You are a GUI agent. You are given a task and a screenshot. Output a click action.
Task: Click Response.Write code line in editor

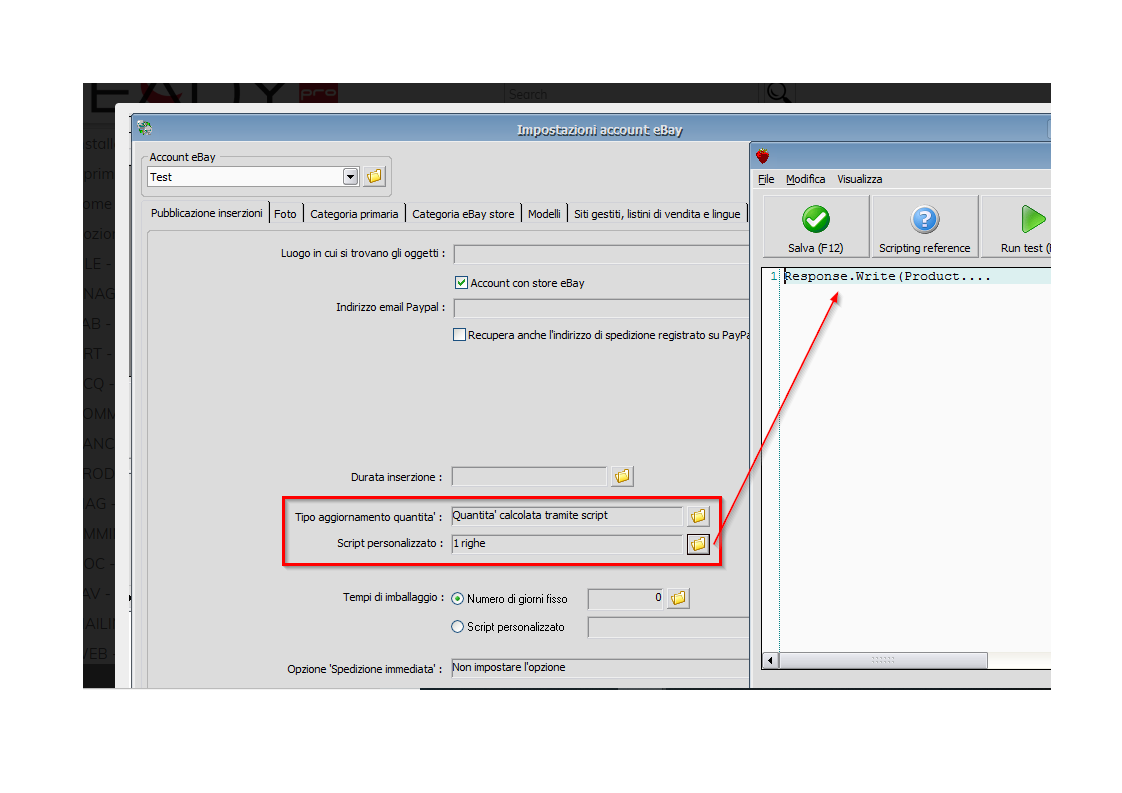coord(887,276)
